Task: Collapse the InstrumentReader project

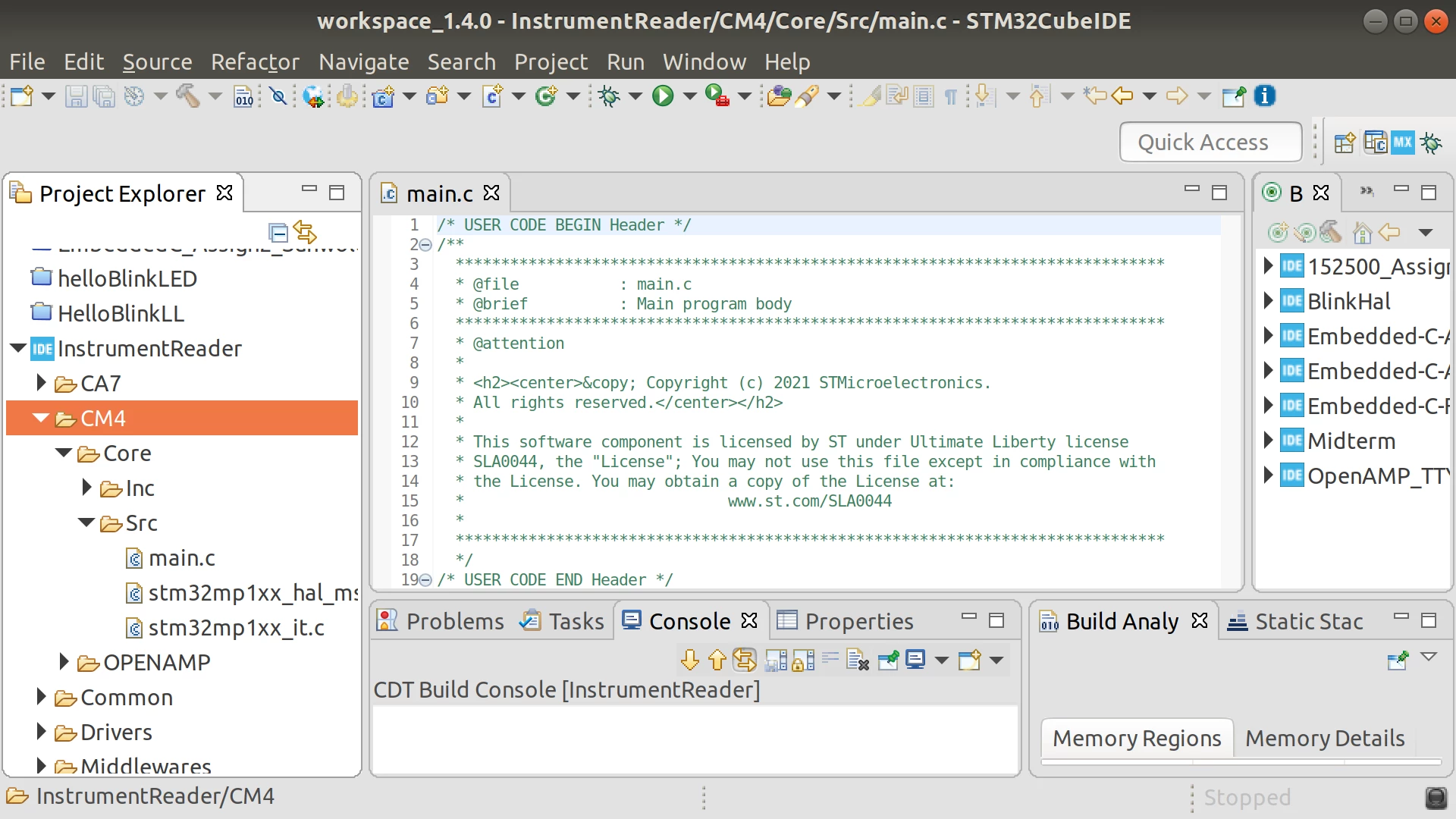Action: coord(18,349)
